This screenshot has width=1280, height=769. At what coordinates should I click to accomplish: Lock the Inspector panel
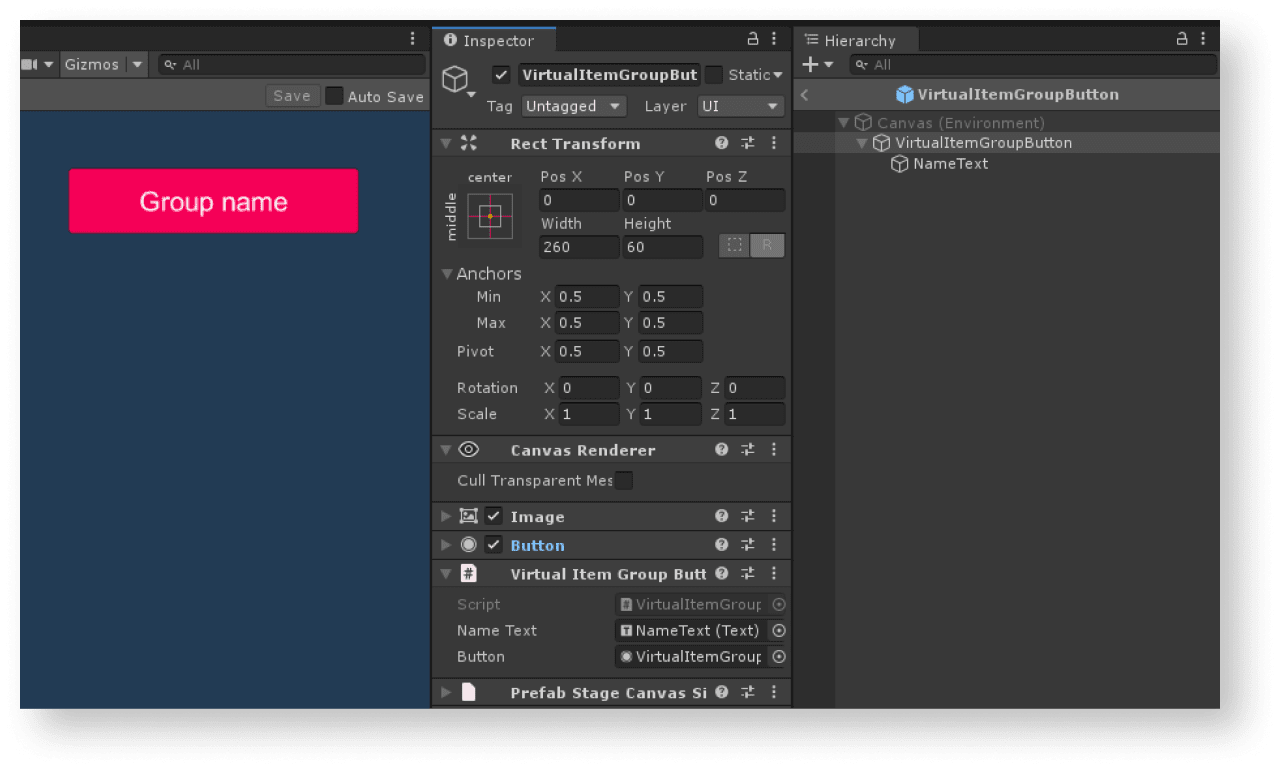pyautogui.click(x=753, y=40)
